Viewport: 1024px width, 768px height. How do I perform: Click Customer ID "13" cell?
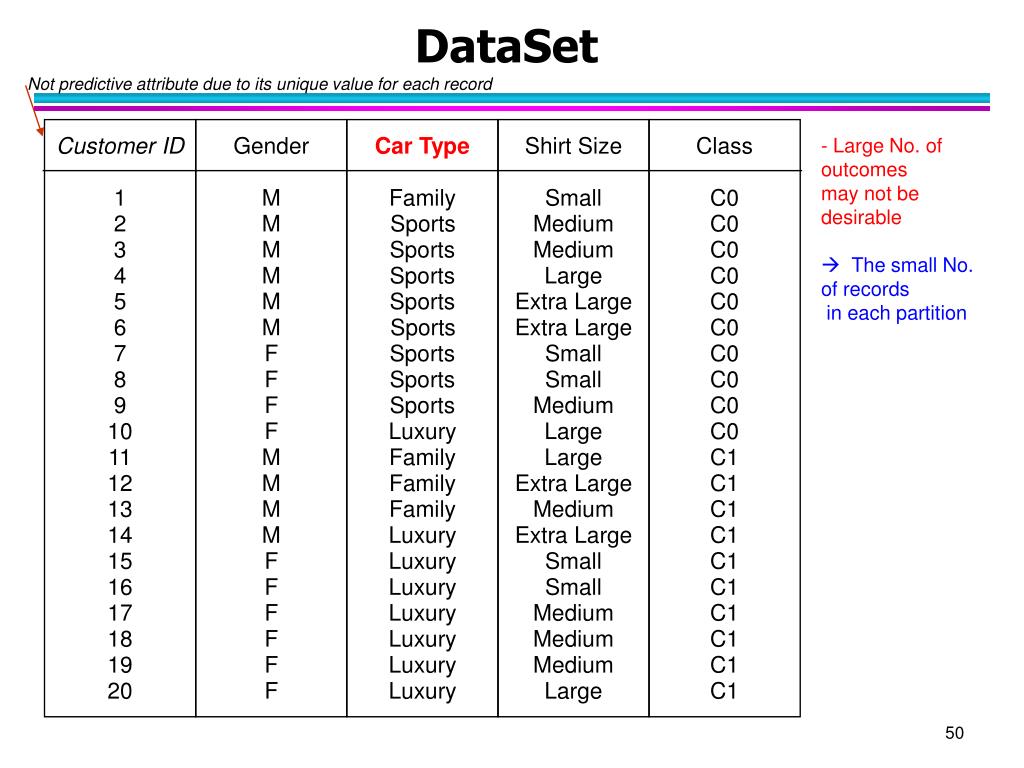pyautogui.click(x=120, y=509)
